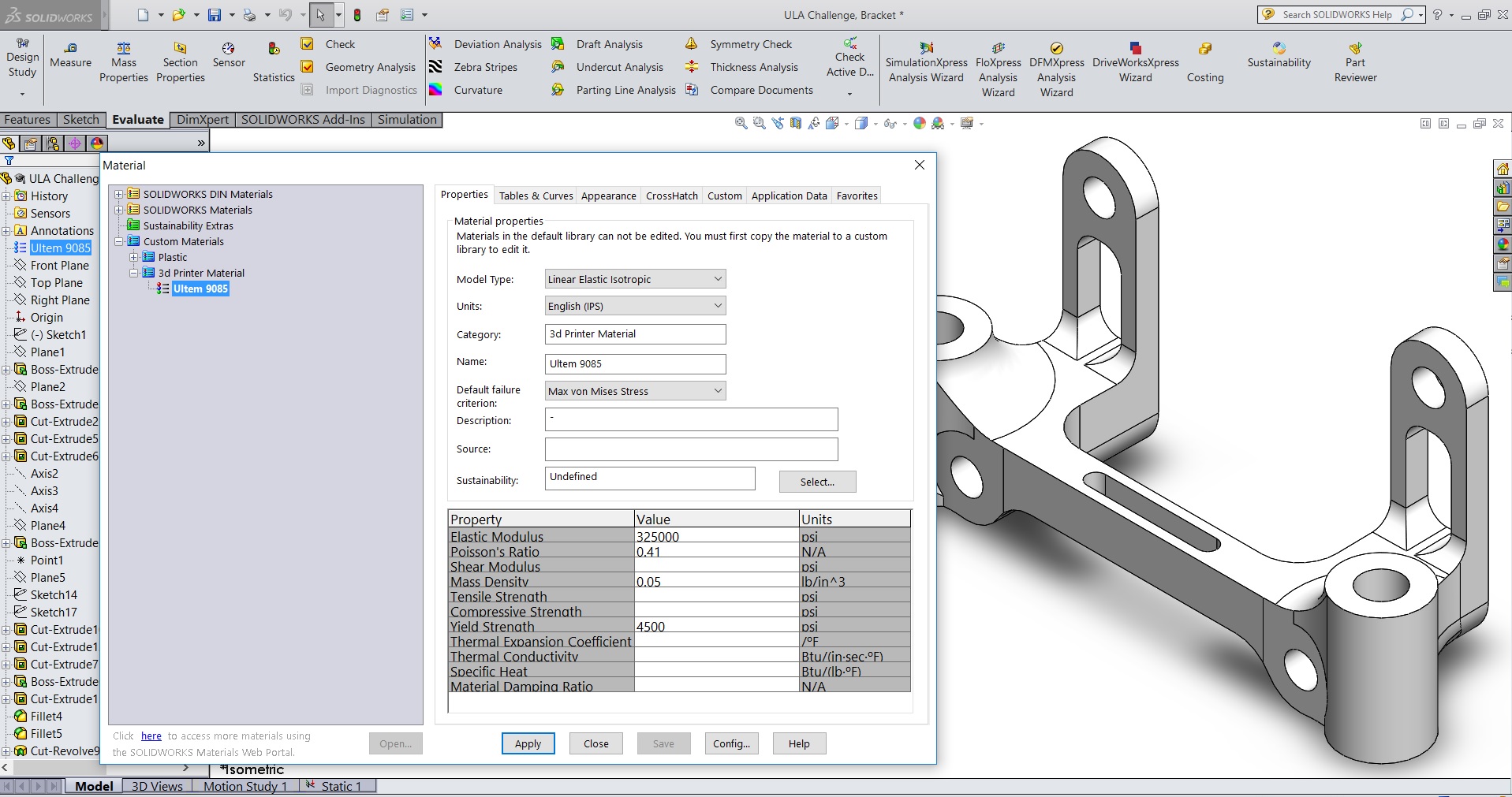Open Part Reviewer
The width and height of the screenshot is (1512, 797).
(1355, 62)
